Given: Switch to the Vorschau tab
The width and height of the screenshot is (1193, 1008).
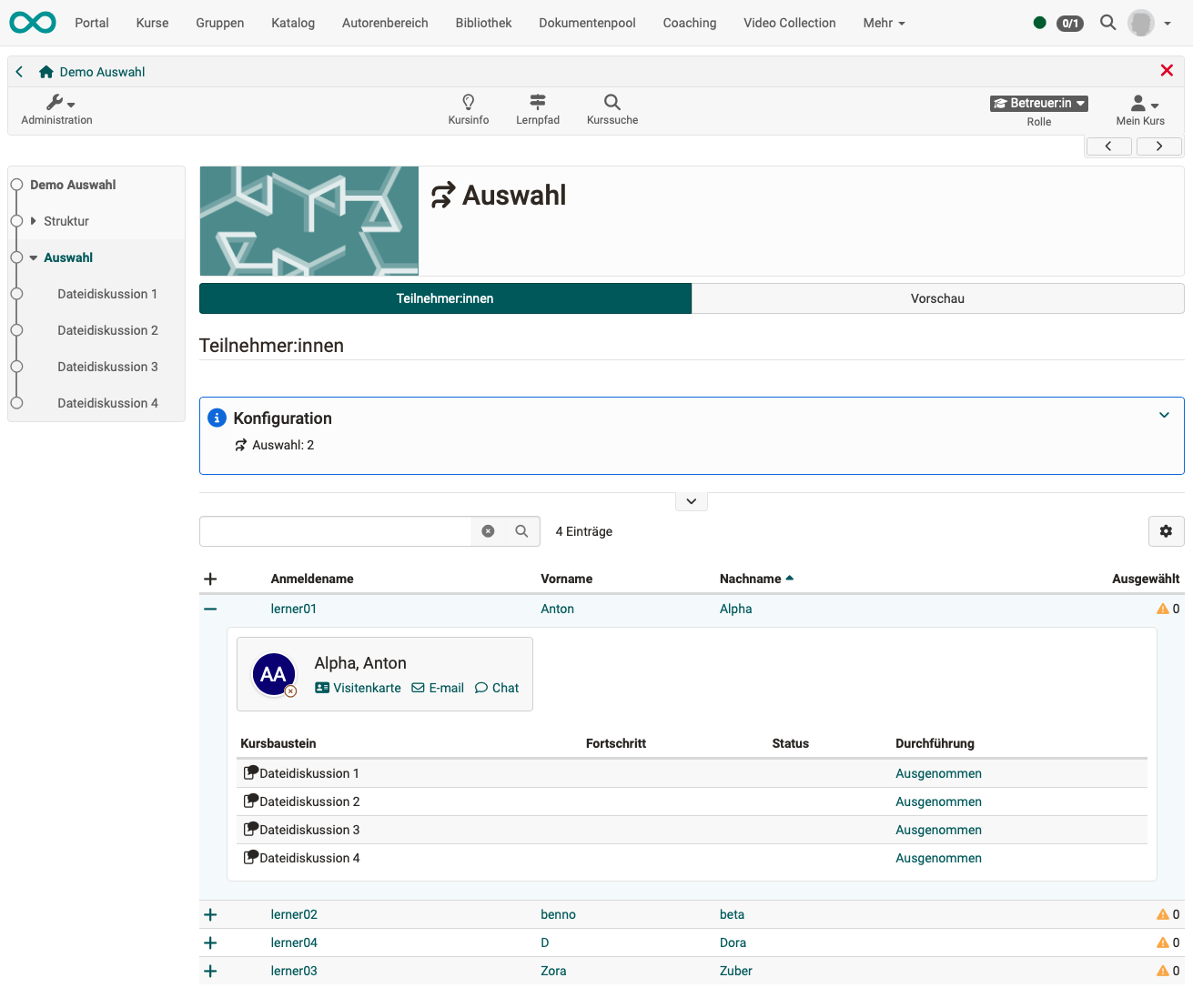Looking at the screenshot, I should [937, 298].
